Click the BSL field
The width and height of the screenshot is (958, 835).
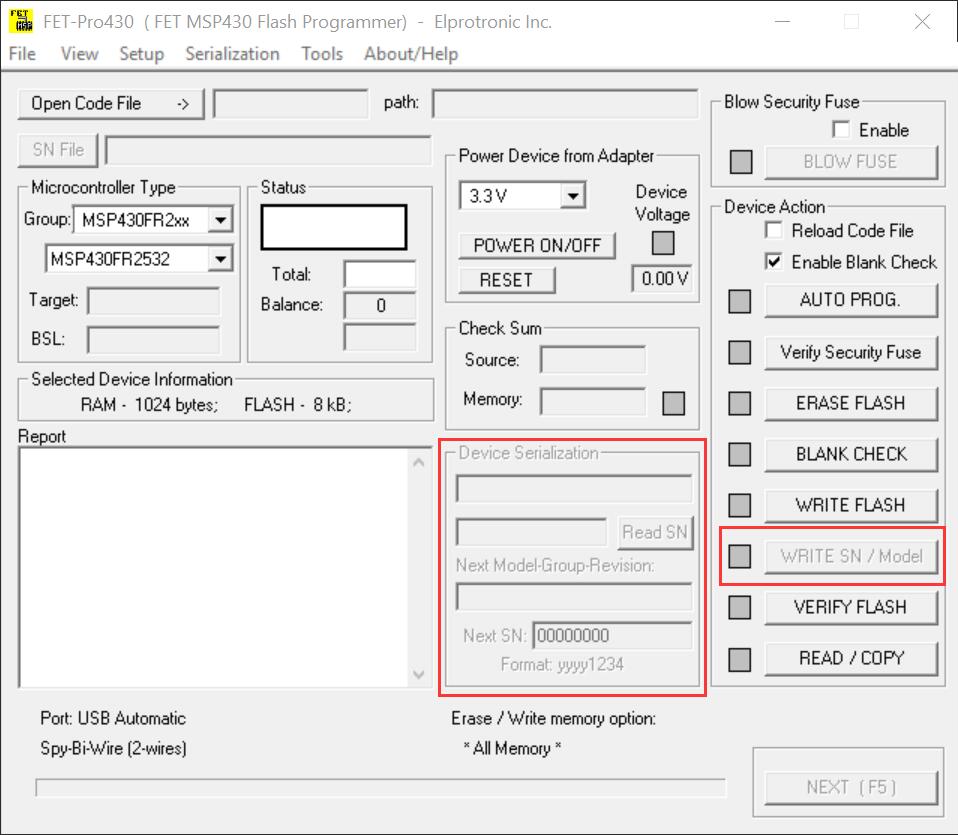pyautogui.click(x=153, y=340)
